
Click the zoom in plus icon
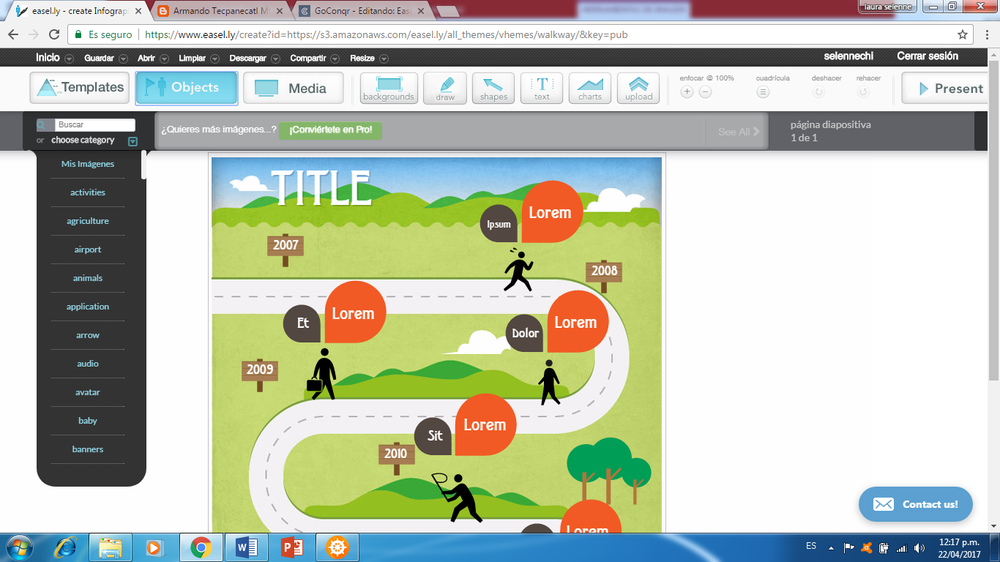coord(687,92)
